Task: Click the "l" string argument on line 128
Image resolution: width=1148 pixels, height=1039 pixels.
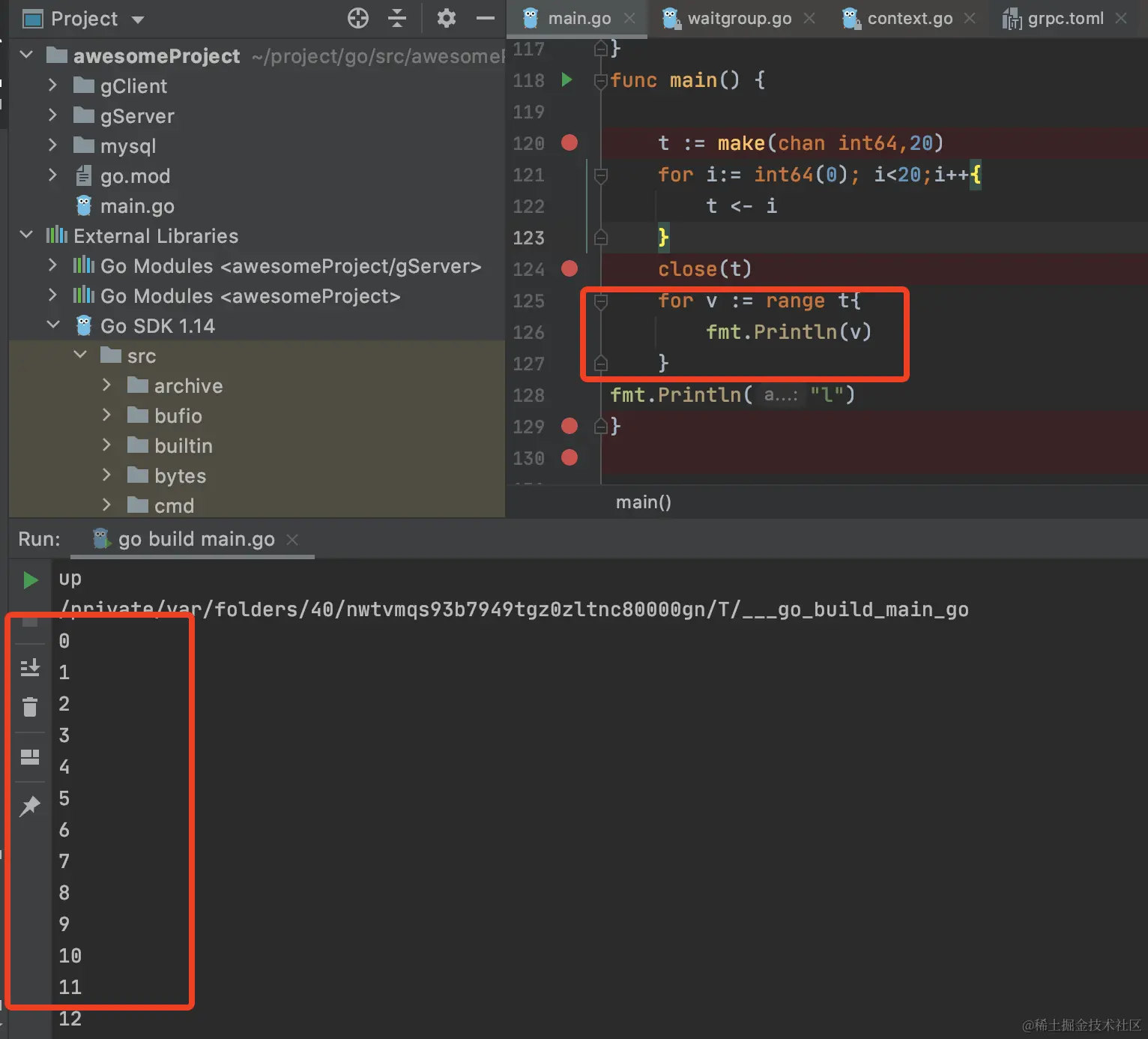Action: 827,394
